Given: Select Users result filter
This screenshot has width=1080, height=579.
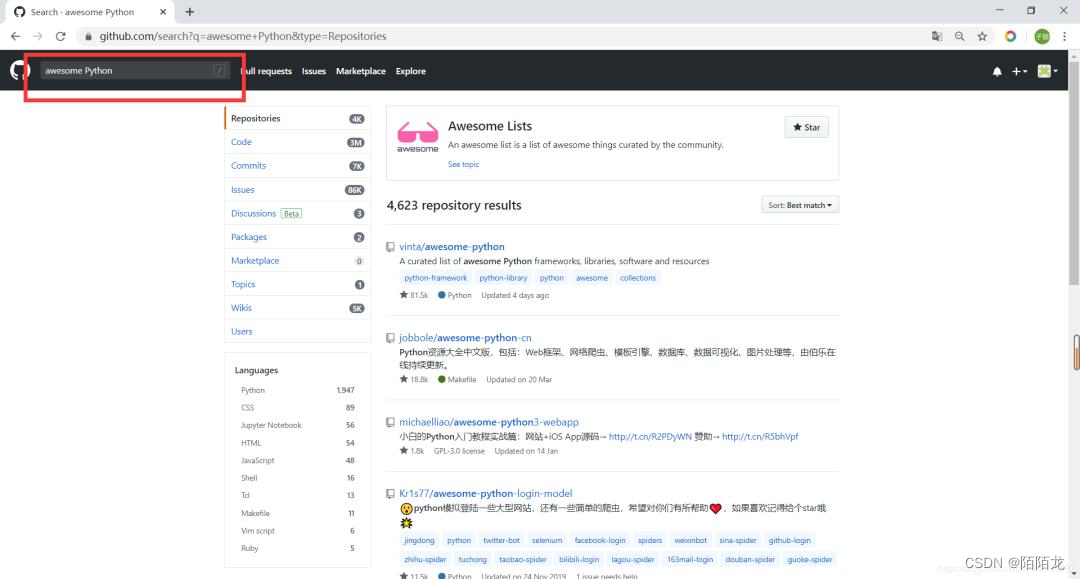Looking at the screenshot, I should pos(298,331).
